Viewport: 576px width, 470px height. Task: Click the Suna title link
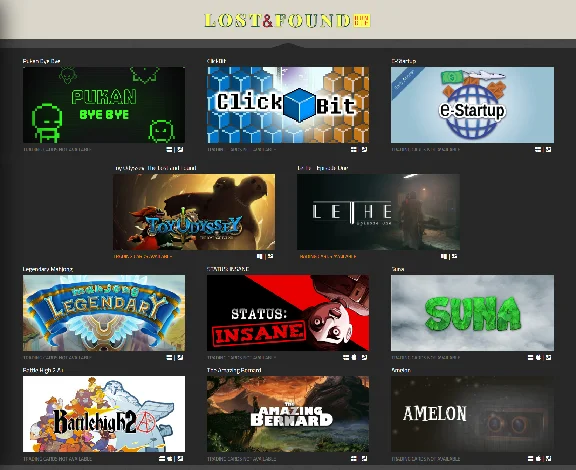(398, 269)
